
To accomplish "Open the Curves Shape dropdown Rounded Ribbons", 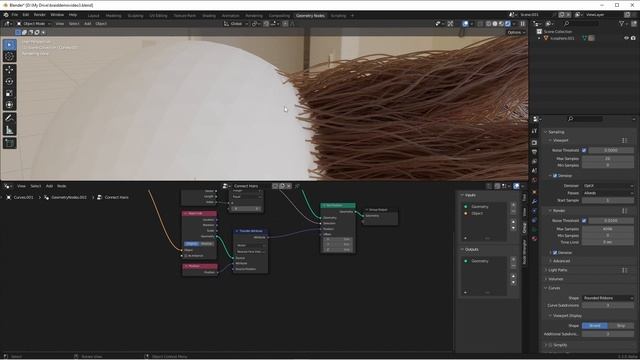I will (x=608, y=298).
